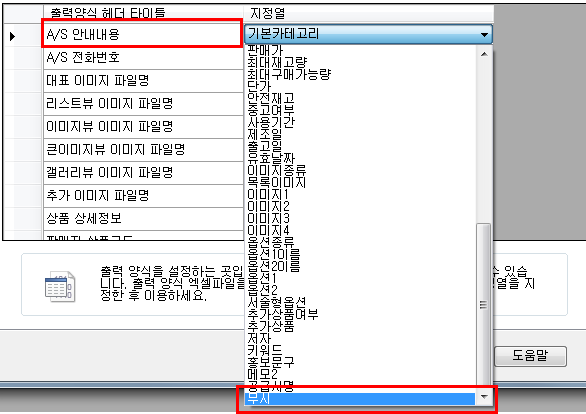The height and width of the screenshot is (414, 586).
Task: Select 옵션종류 in dropdown list
Action: [271, 242]
